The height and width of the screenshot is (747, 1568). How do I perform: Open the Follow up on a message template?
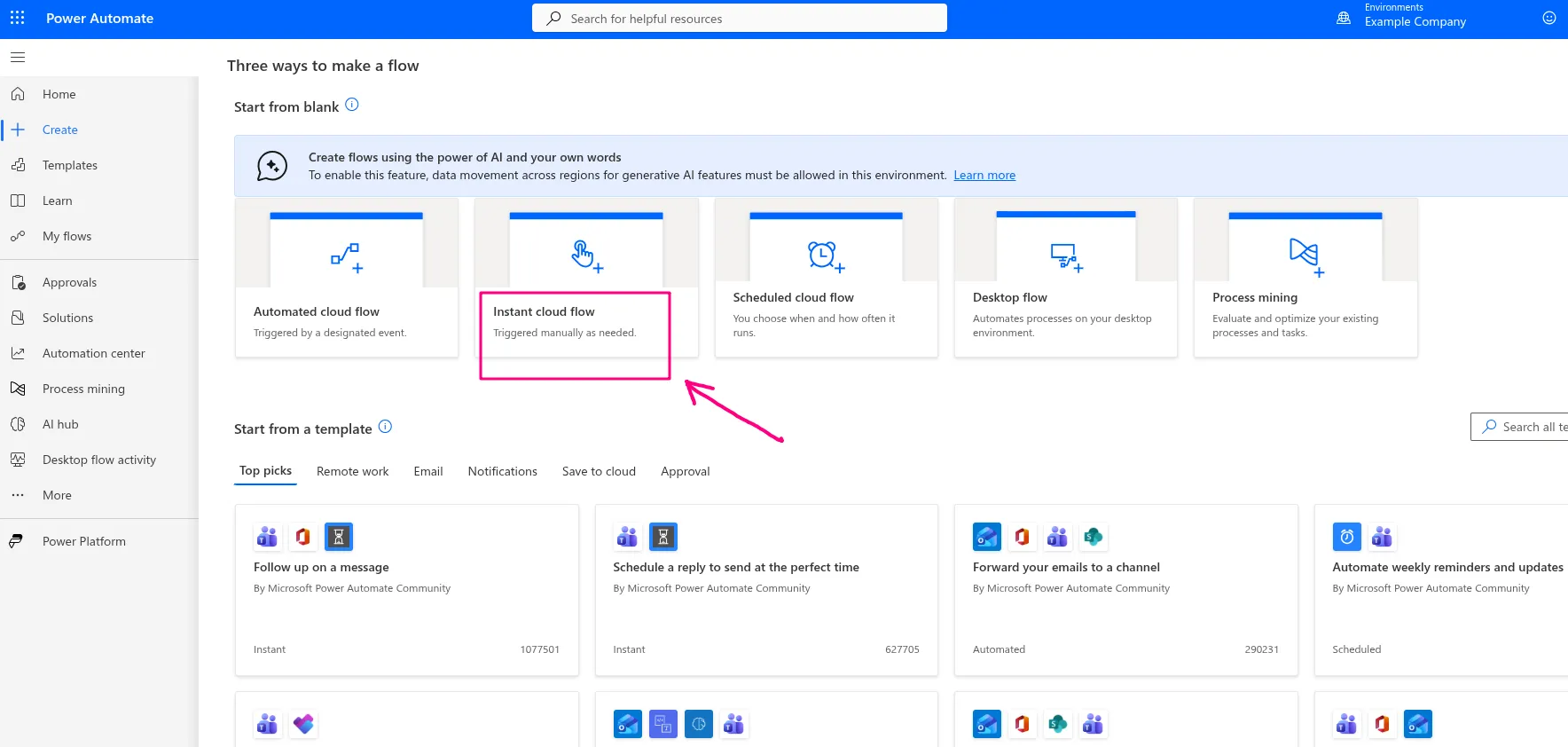pos(321,567)
